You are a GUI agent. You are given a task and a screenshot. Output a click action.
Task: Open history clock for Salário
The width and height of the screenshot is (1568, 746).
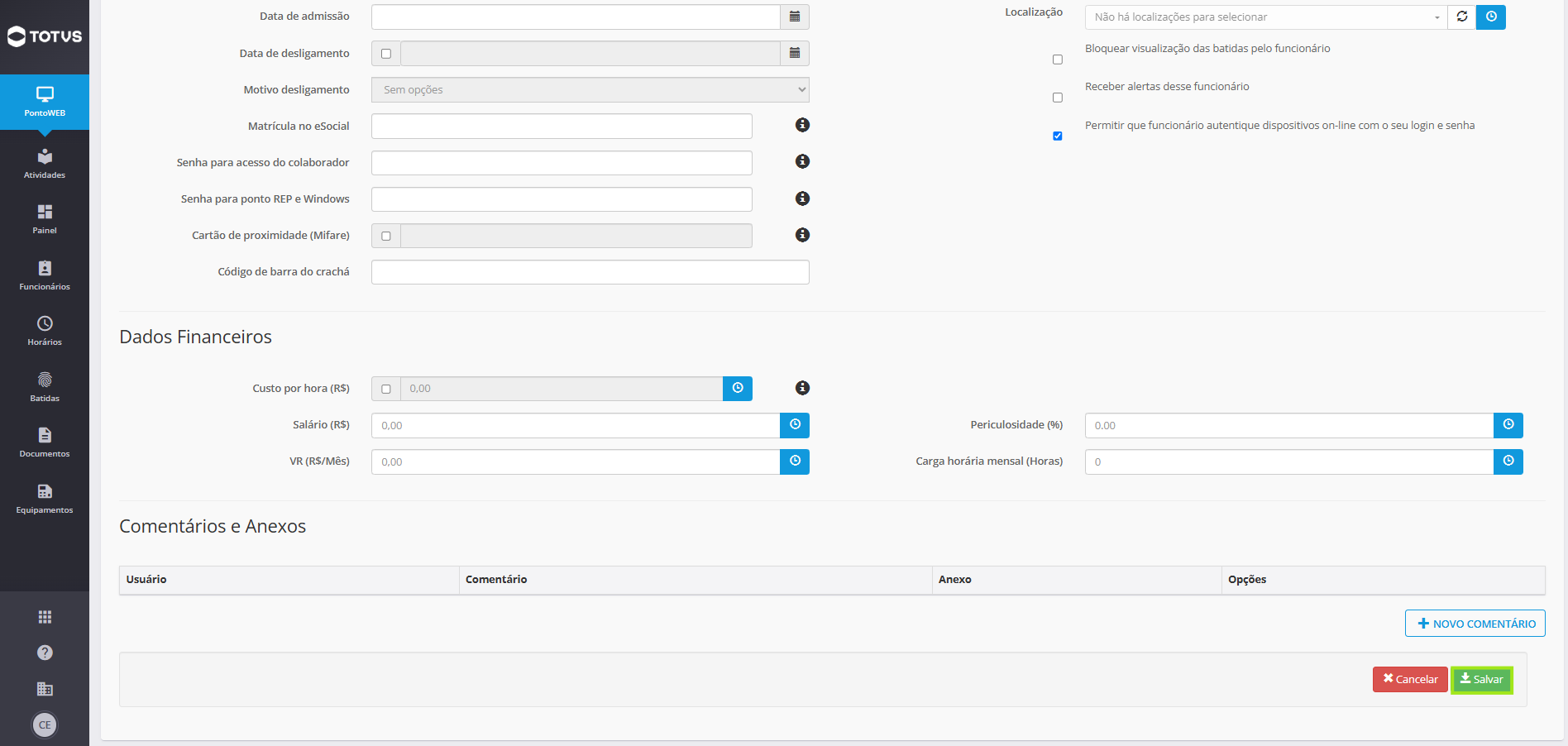click(795, 425)
